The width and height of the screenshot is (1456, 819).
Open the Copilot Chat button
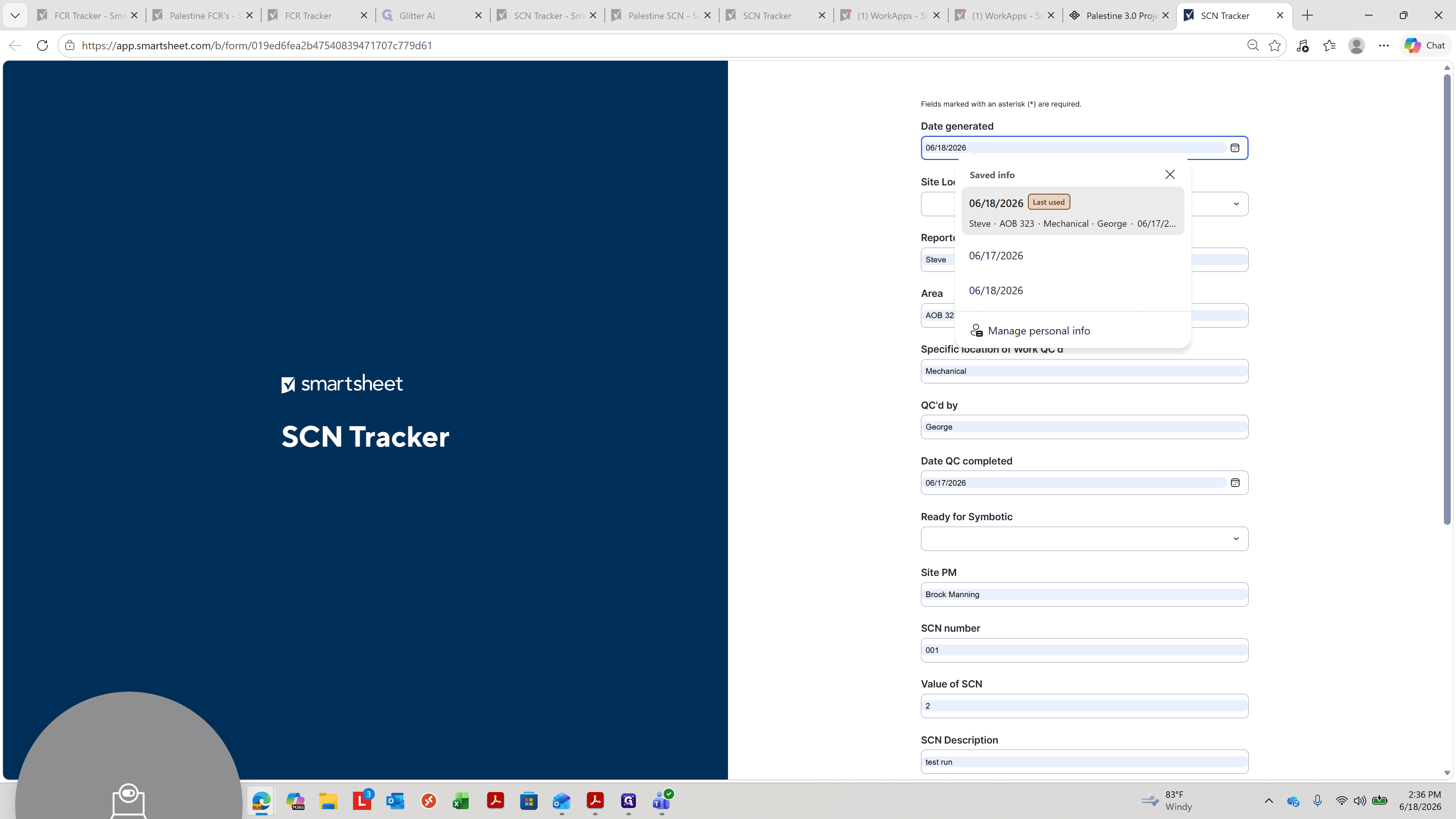tap(1425, 45)
